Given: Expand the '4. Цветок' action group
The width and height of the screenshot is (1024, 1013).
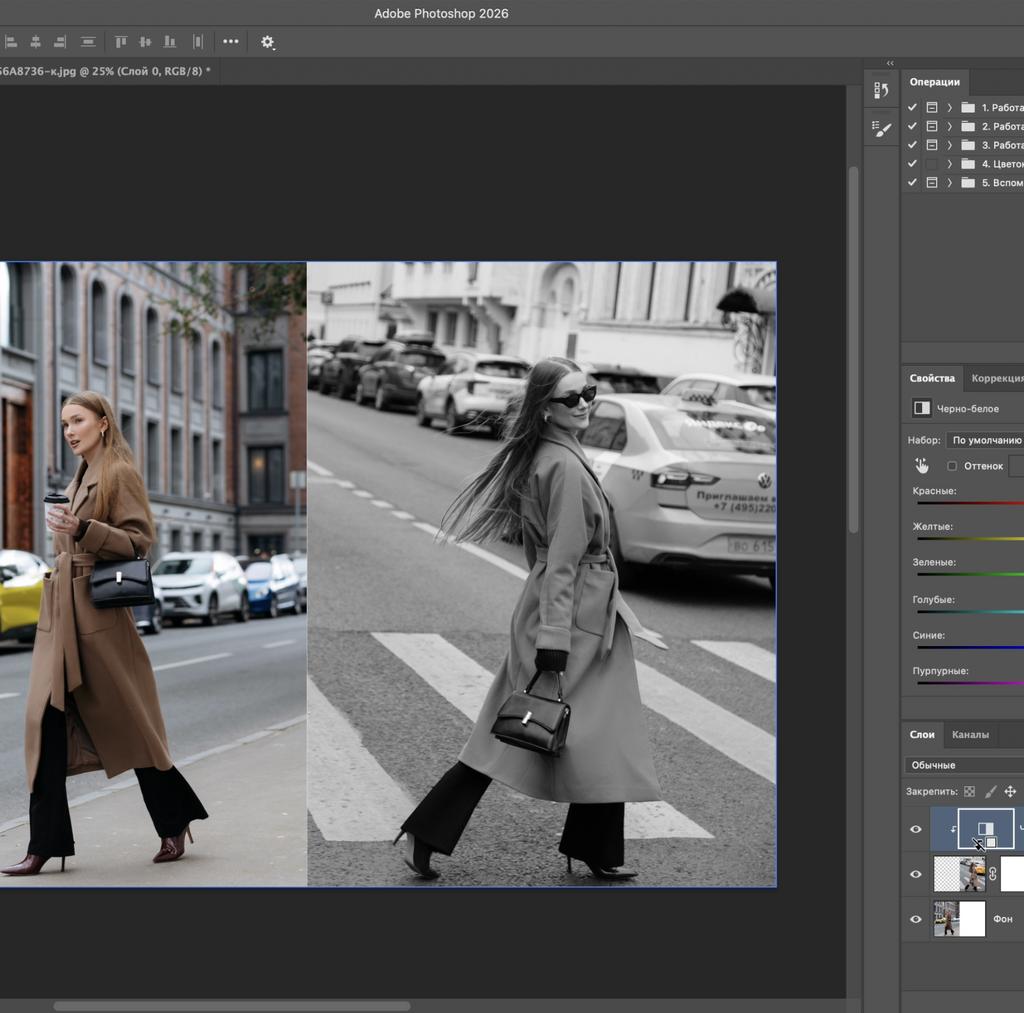Looking at the screenshot, I should tap(948, 163).
